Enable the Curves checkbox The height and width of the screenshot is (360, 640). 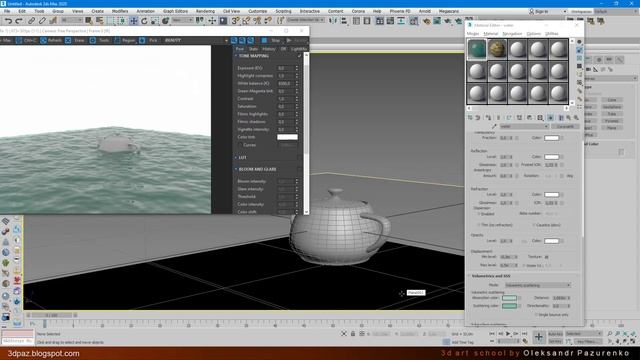click(240, 145)
